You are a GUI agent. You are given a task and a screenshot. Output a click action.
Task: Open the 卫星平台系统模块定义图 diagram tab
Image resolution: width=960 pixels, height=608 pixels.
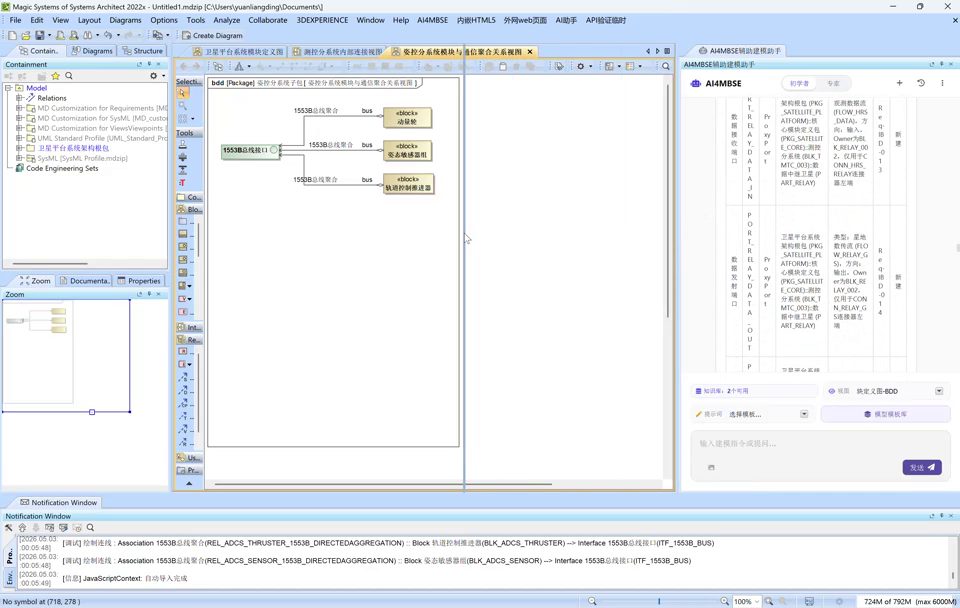[238, 51]
